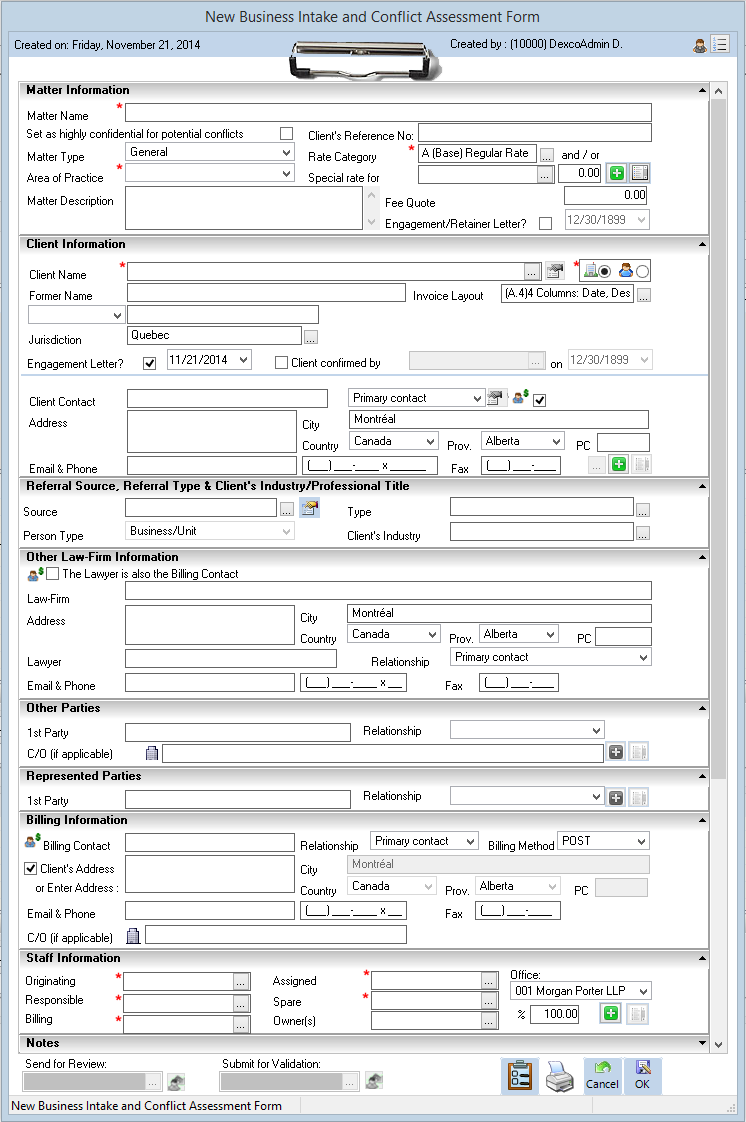Open client contact Country Canada dropdown

coord(431,441)
